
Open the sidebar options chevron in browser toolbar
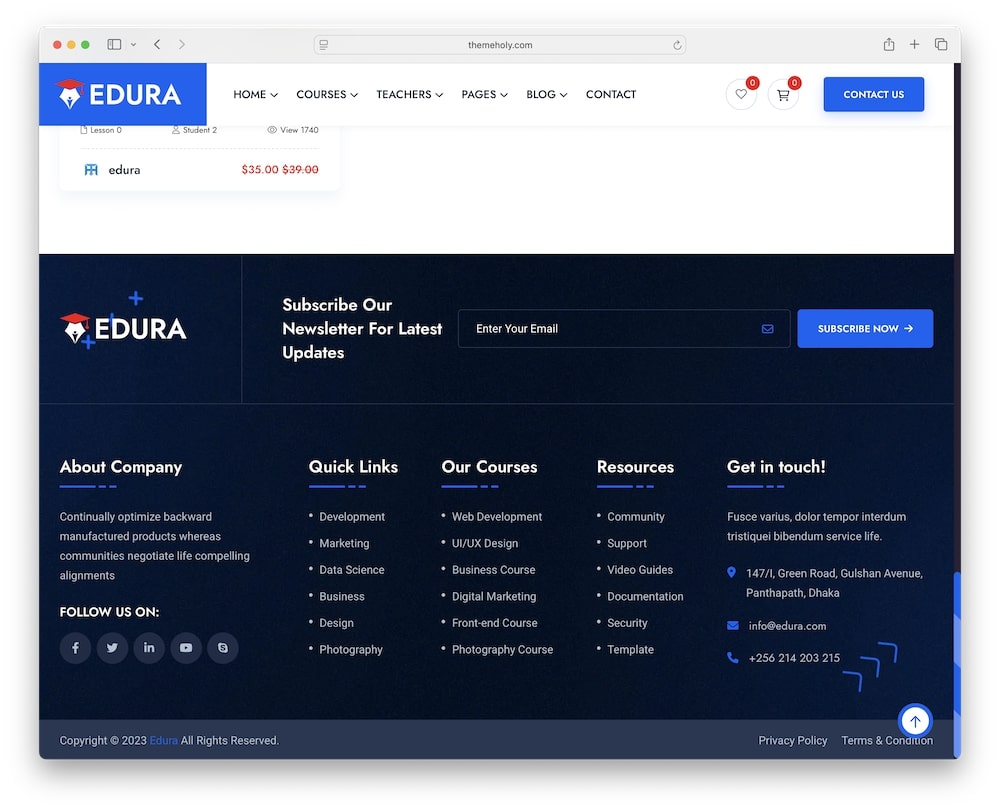click(x=133, y=45)
